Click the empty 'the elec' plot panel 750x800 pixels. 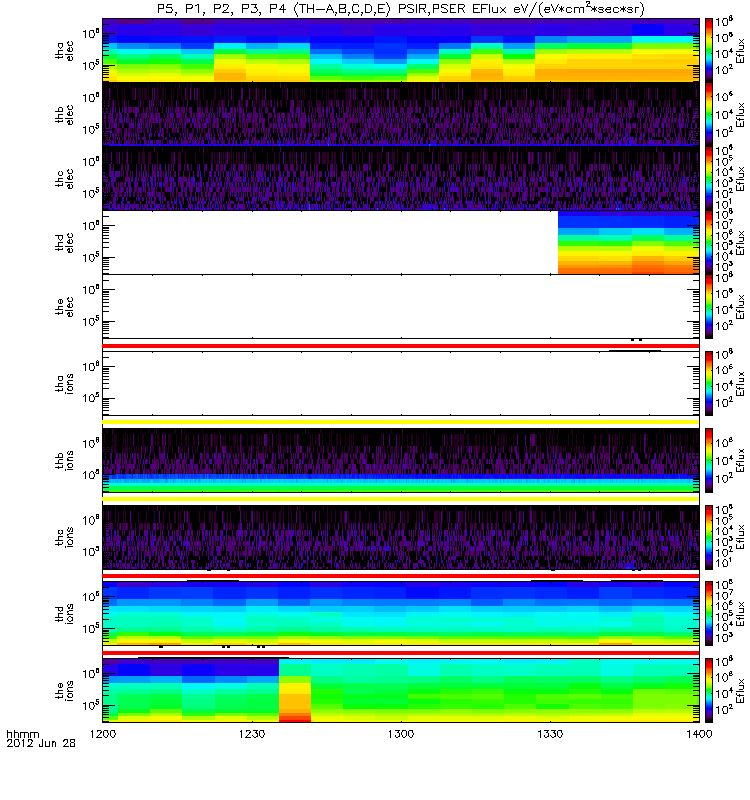click(x=401, y=307)
